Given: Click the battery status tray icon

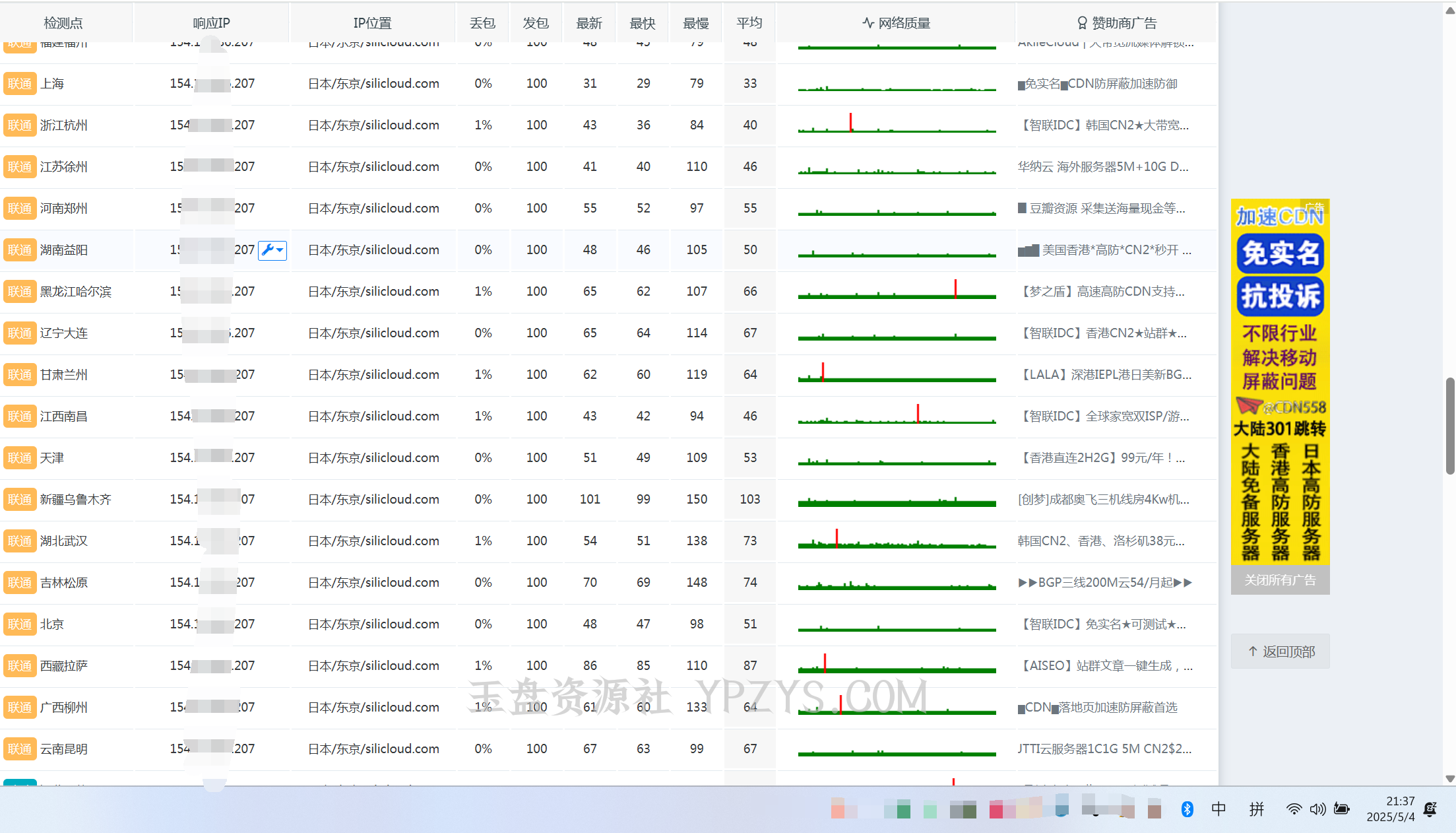Looking at the screenshot, I should click(1341, 809).
